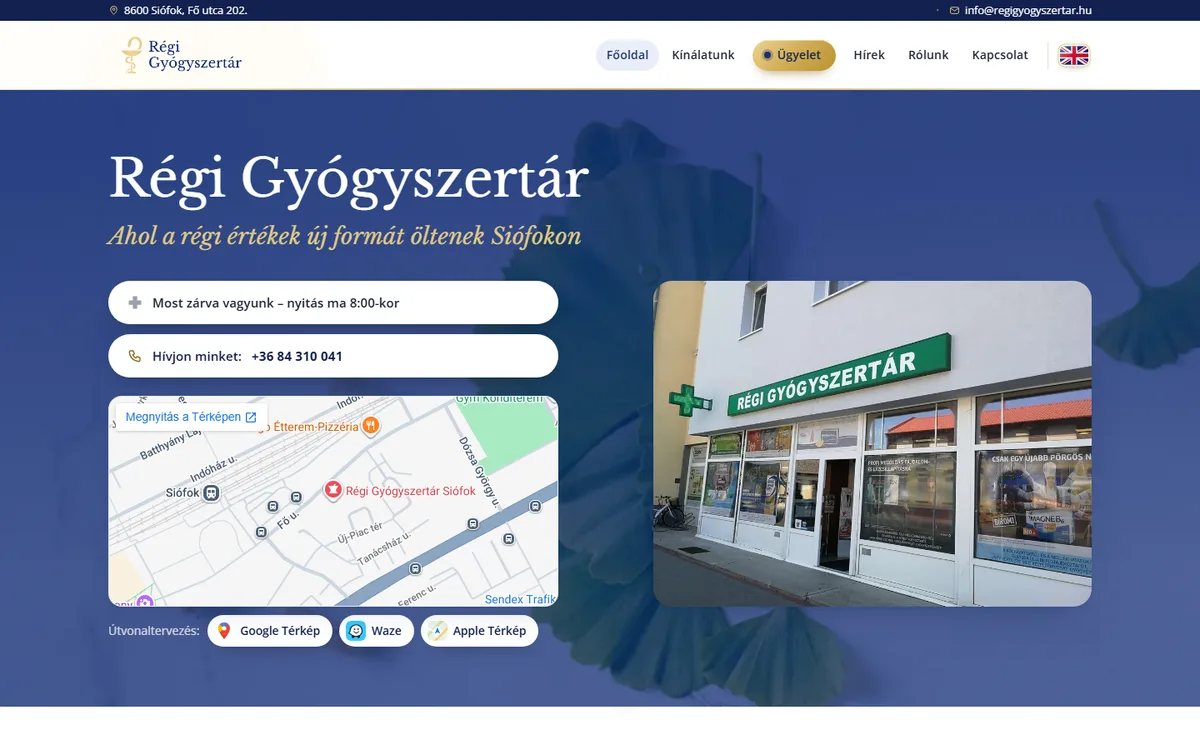Go to the Hírek page

tap(869, 55)
